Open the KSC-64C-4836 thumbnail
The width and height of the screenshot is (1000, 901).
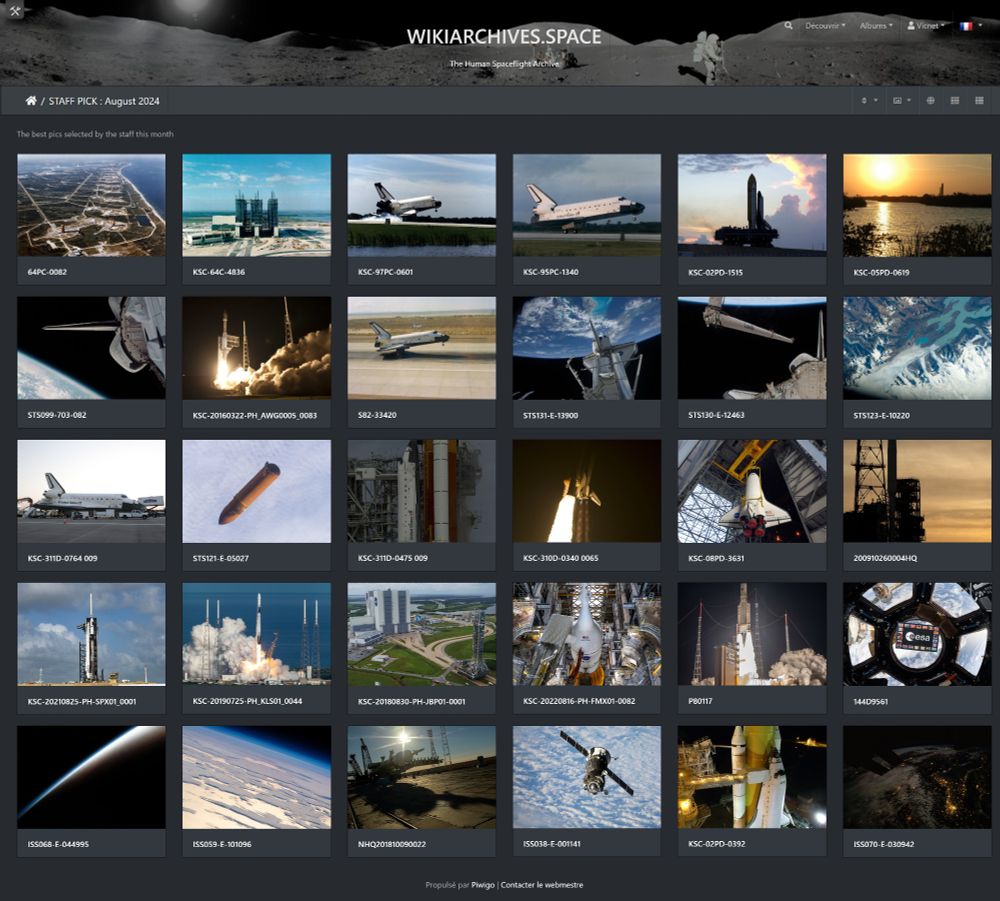[256, 205]
